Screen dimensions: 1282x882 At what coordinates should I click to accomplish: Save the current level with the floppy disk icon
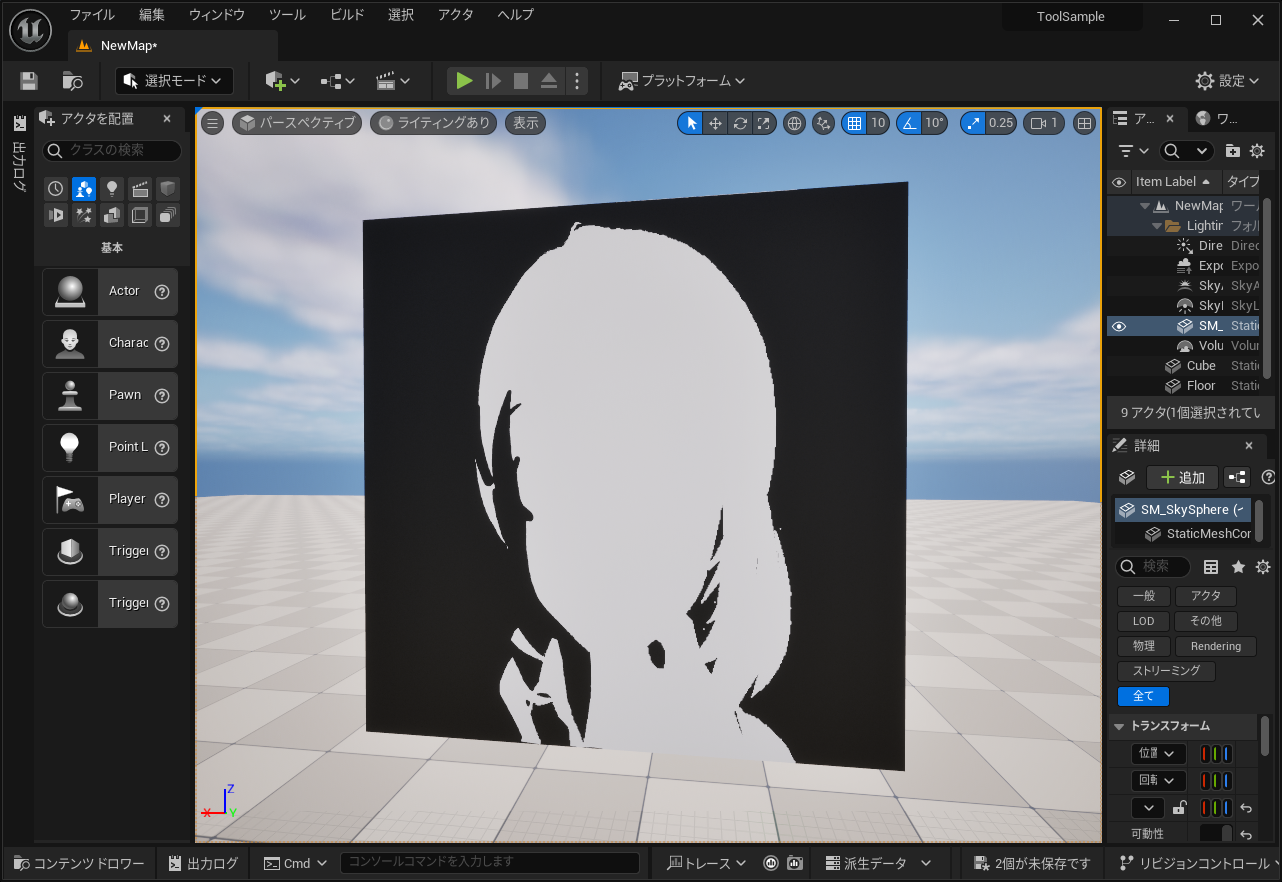coord(29,81)
